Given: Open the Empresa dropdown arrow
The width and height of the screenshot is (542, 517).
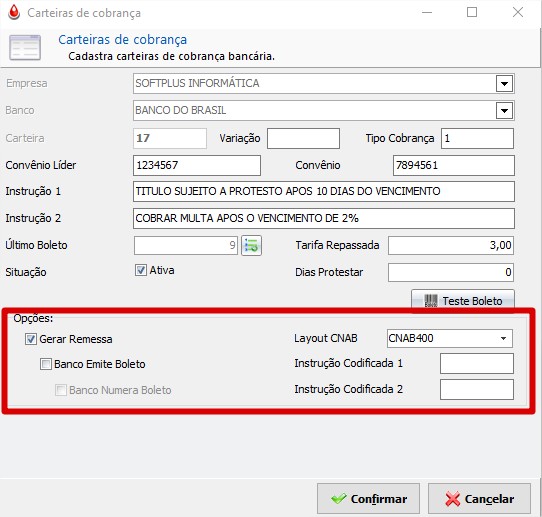Looking at the screenshot, I should coord(504,84).
